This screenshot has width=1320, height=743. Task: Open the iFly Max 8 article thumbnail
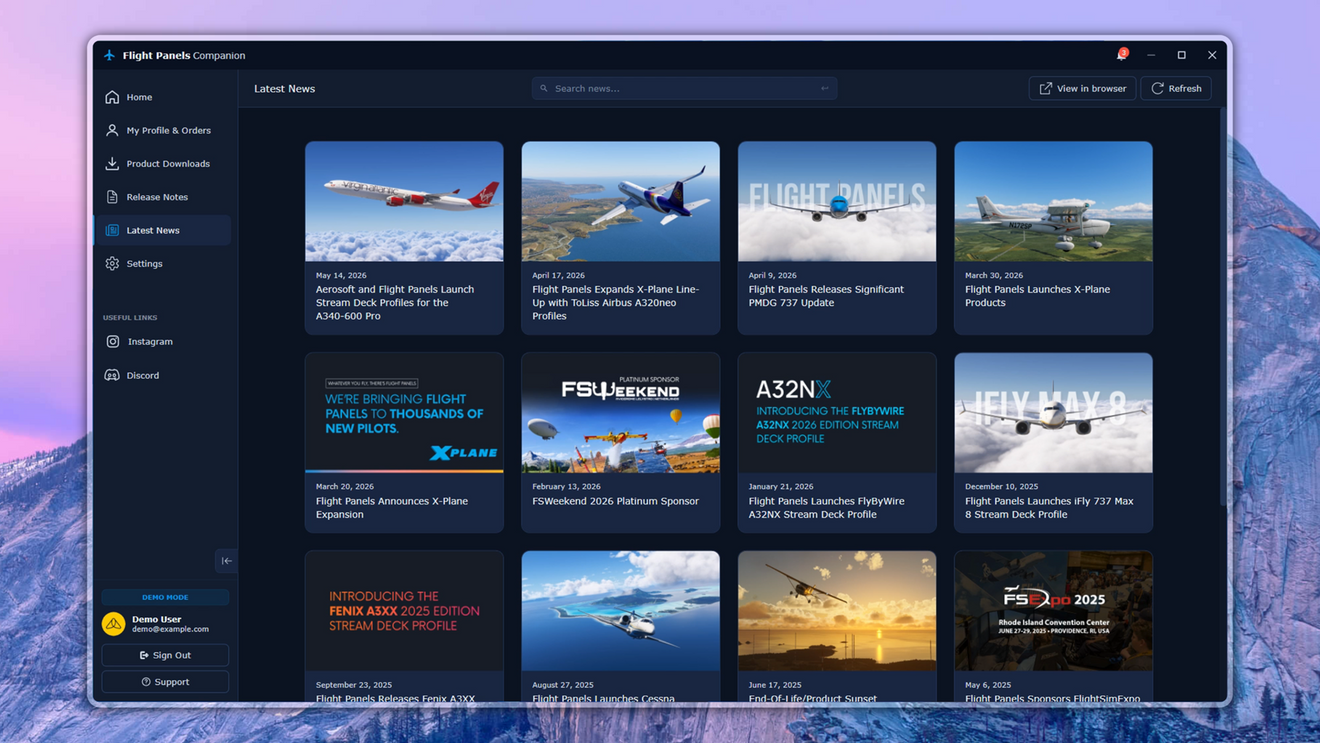(1053, 412)
